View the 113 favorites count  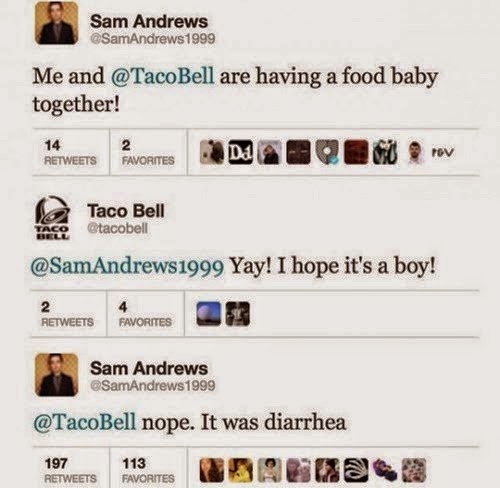point(148,470)
